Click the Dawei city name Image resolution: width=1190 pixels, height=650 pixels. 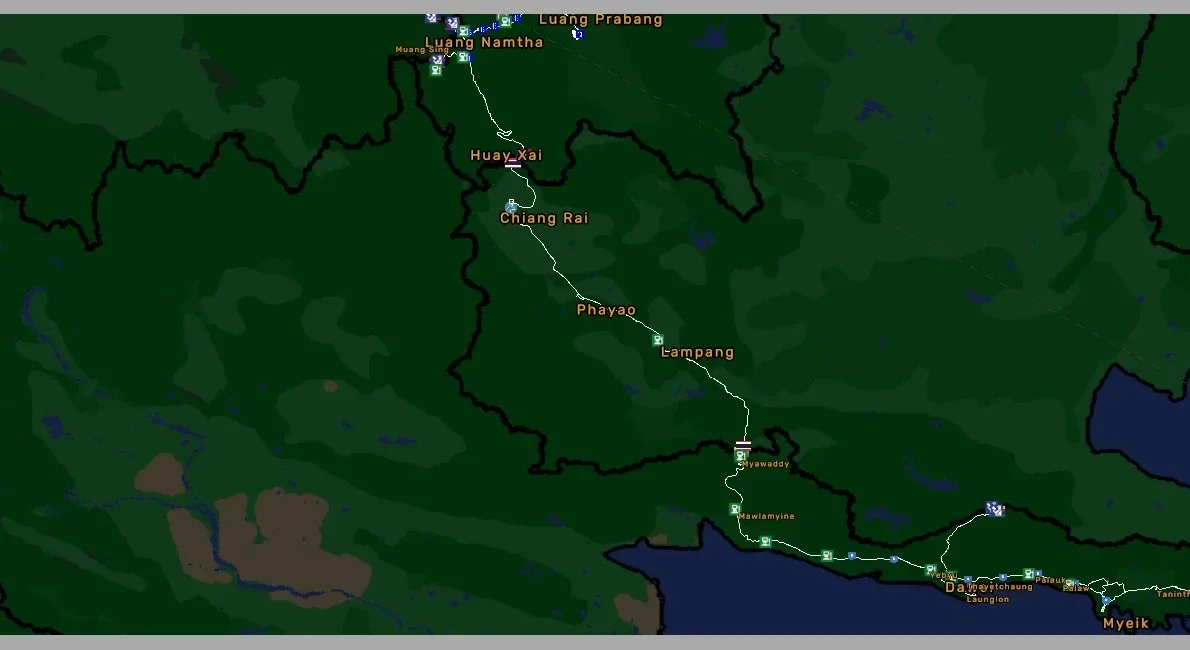point(958,588)
